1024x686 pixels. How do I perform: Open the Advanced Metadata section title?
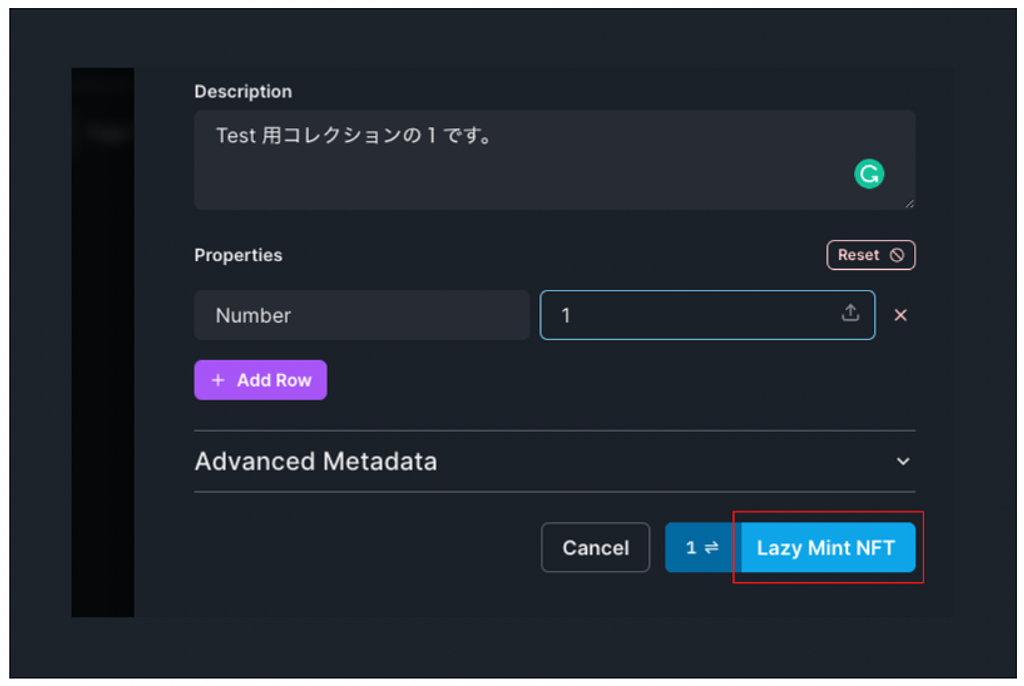[x=315, y=462]
